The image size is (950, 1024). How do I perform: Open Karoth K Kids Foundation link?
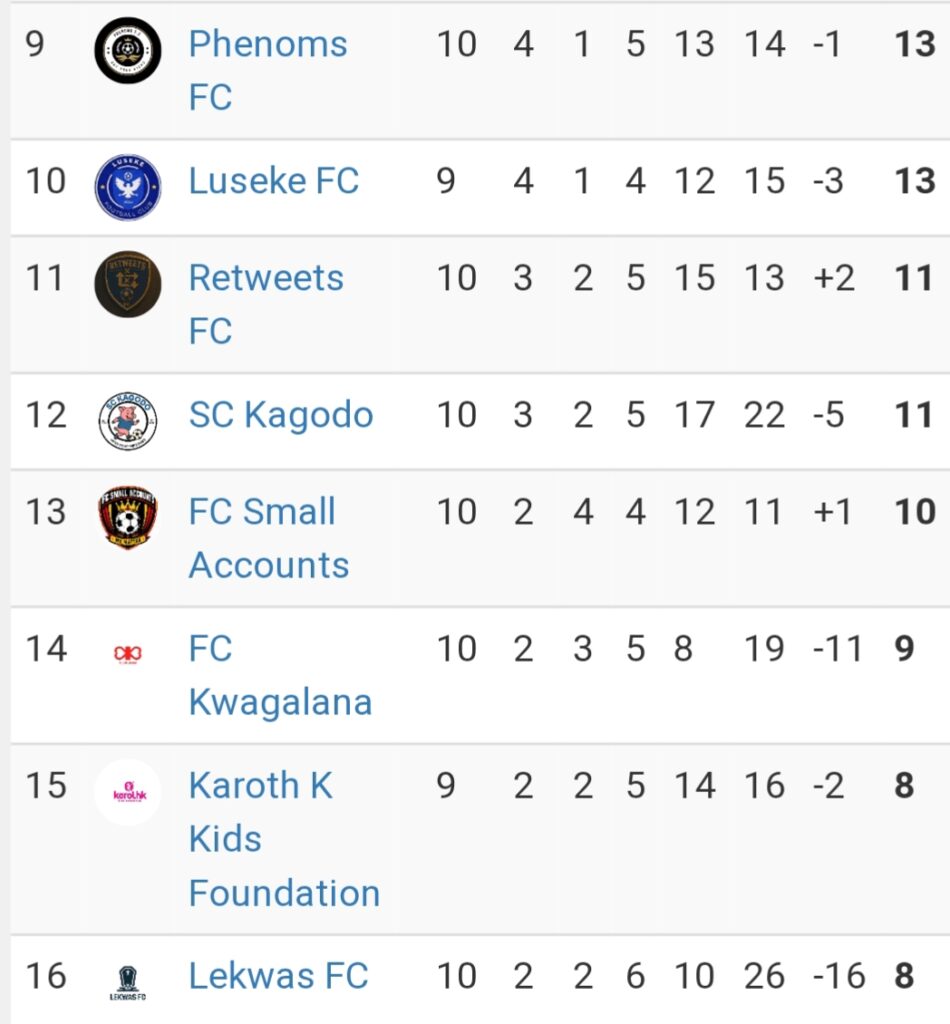(x=284, y=839)
